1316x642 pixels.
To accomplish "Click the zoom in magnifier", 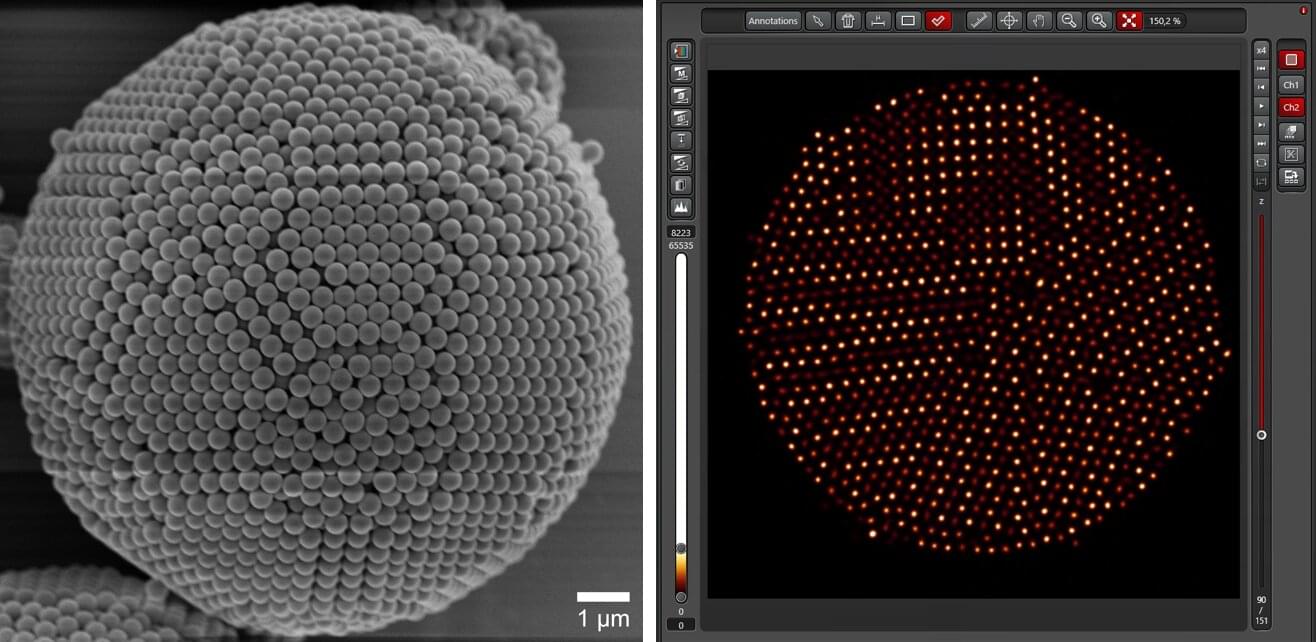I will coord(1100,20).
